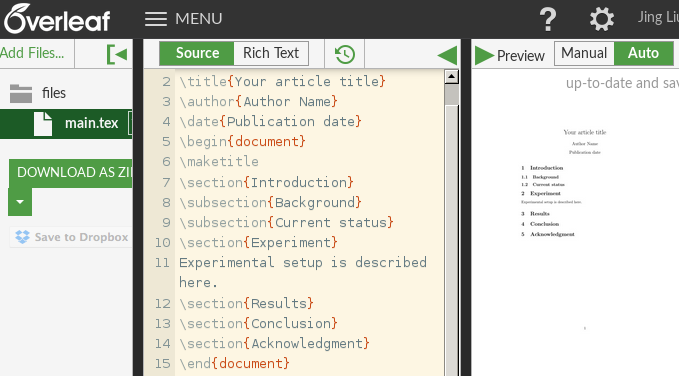This screenshot has width=679, height=376.
Task: Click line 5 \begin{document}
Action: tap(242, 142)
